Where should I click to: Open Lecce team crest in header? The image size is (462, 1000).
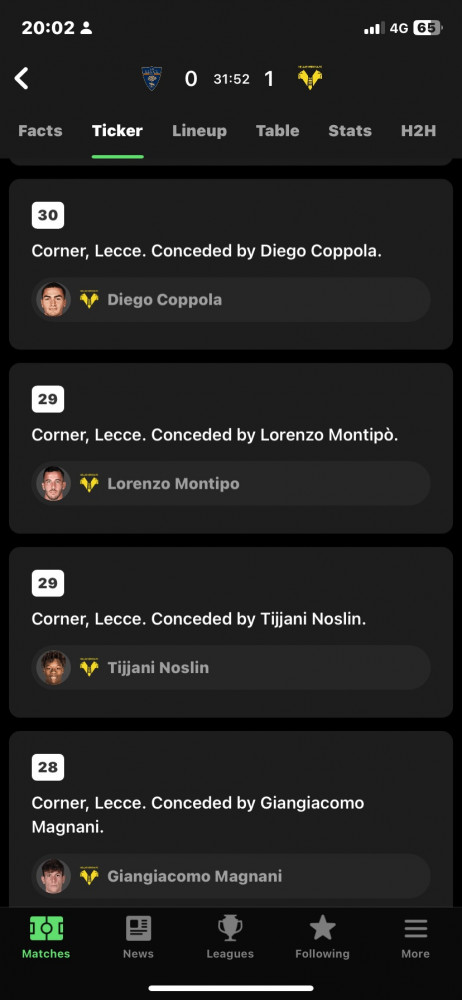152,78
